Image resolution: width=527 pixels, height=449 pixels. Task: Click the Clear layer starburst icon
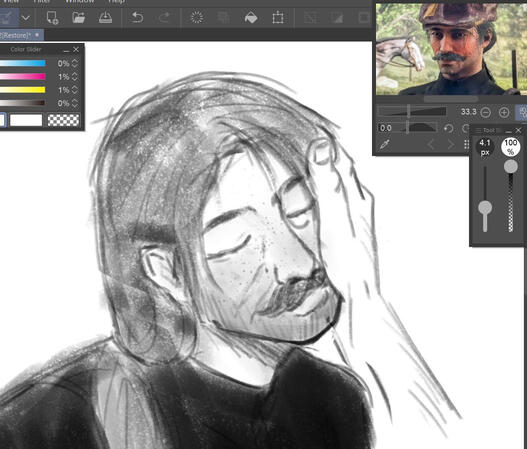(197, 17)
